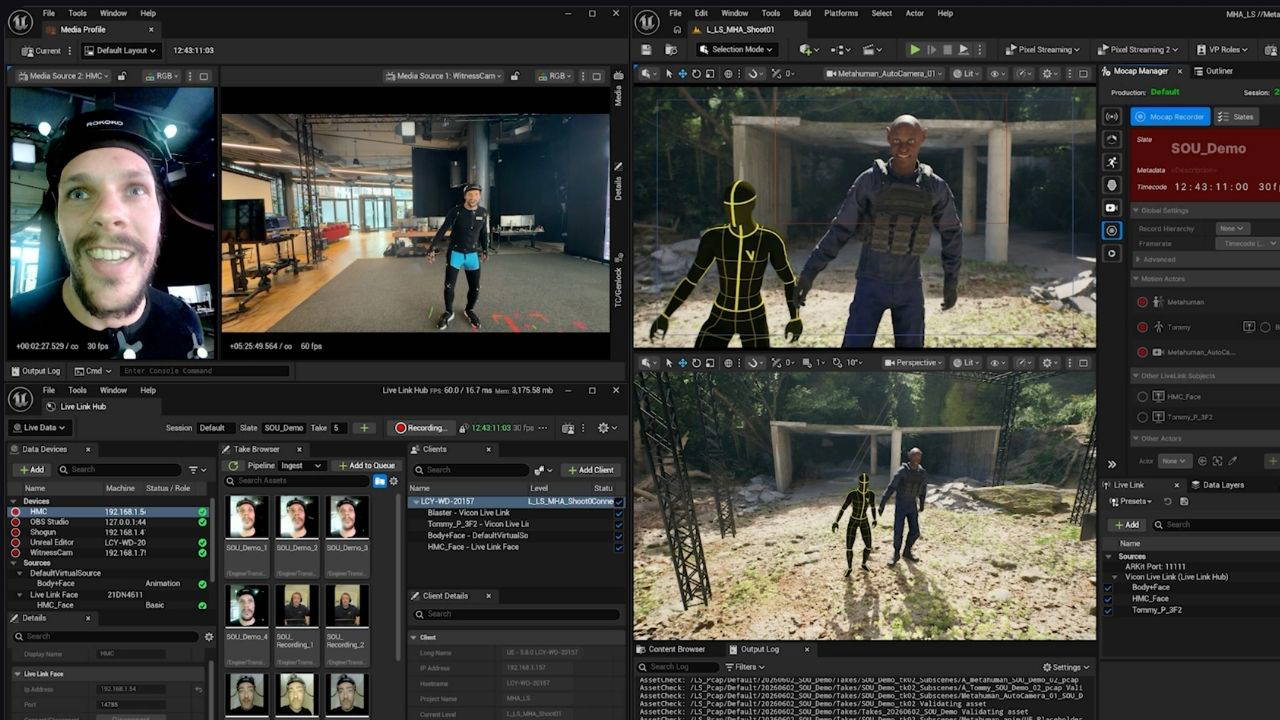Select the Shogun device row
Image resolution: width=1280 pixels, height=720 pixels.
pyautogui.click(x=109, y=532)
